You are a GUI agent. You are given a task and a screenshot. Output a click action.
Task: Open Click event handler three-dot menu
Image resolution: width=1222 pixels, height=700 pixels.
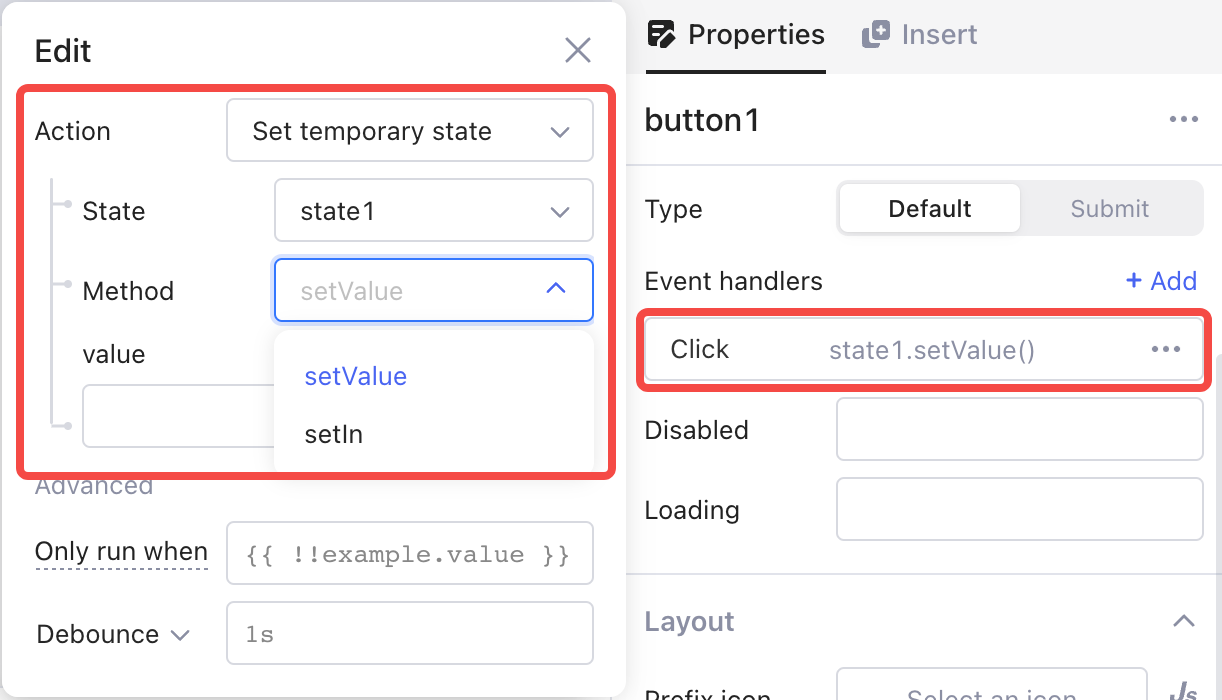point(1166,349)
